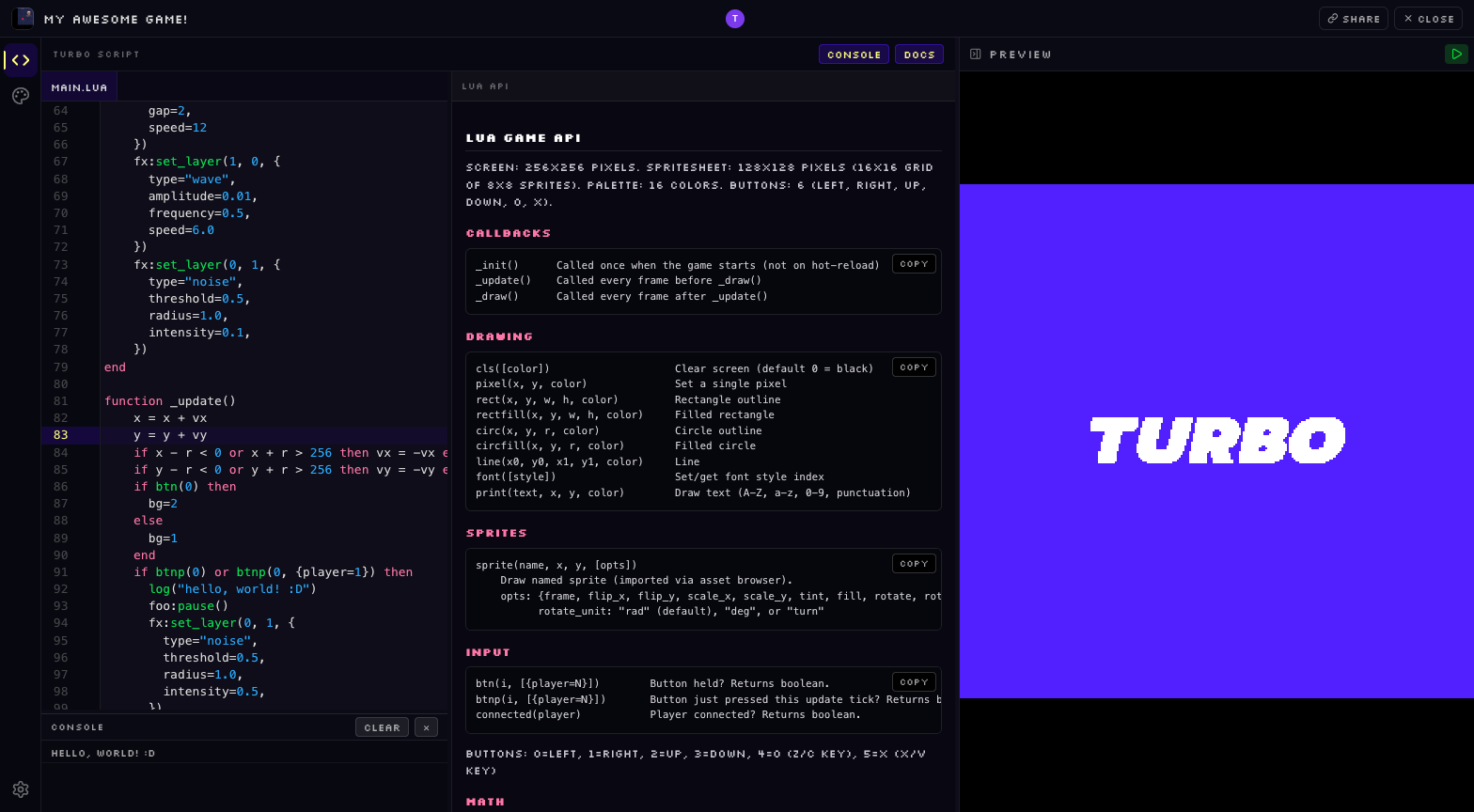Copy the Callbacks code block

(914, 264)
